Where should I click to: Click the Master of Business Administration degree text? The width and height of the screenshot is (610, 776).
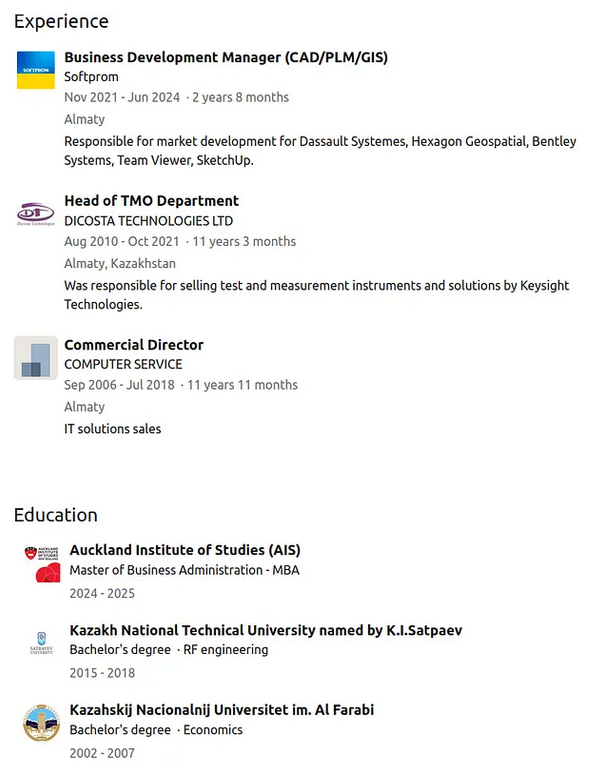tap(184, 570)
